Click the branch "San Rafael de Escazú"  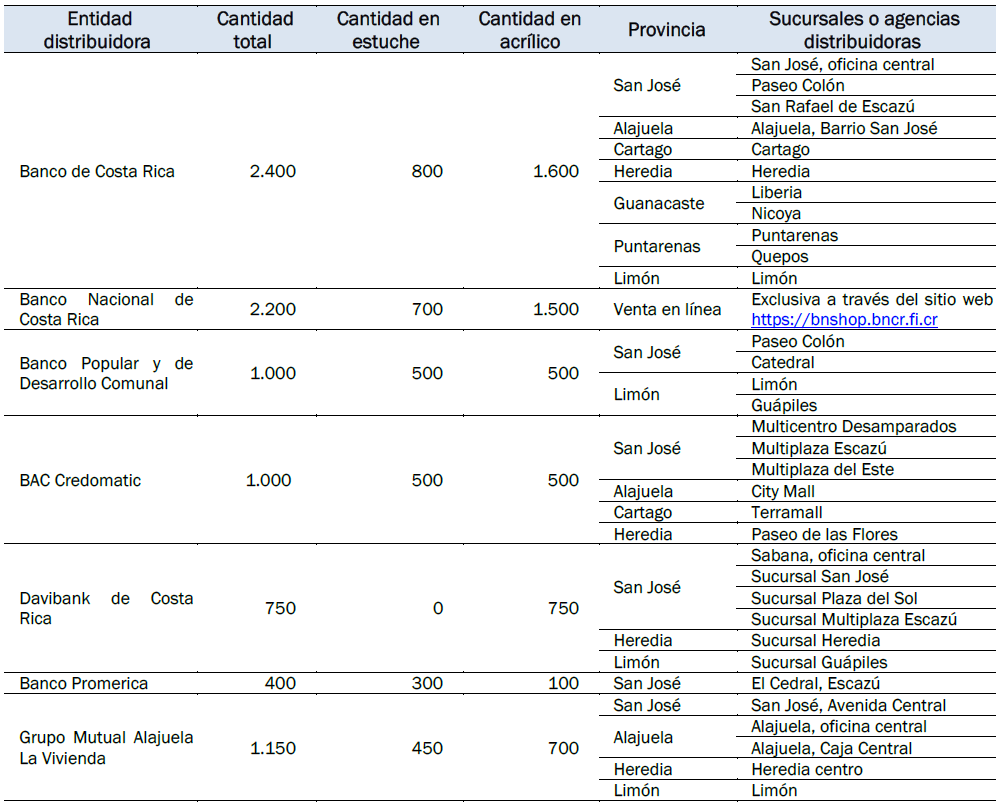tap(833, 106)
